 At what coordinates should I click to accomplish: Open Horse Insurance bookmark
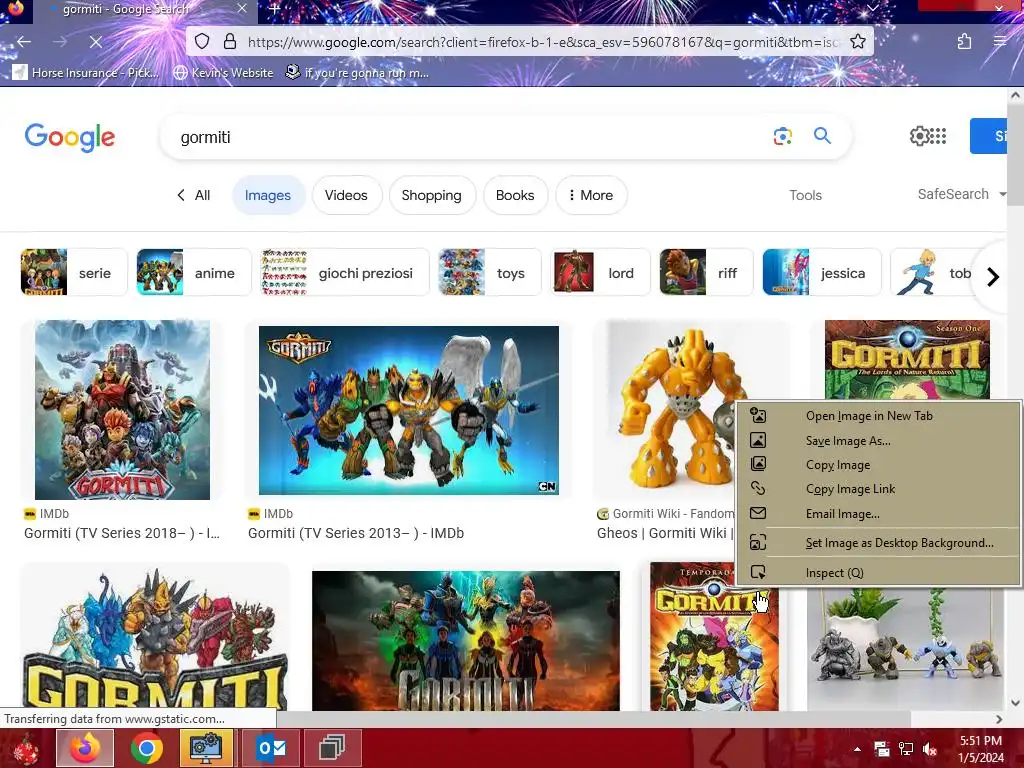86,72
